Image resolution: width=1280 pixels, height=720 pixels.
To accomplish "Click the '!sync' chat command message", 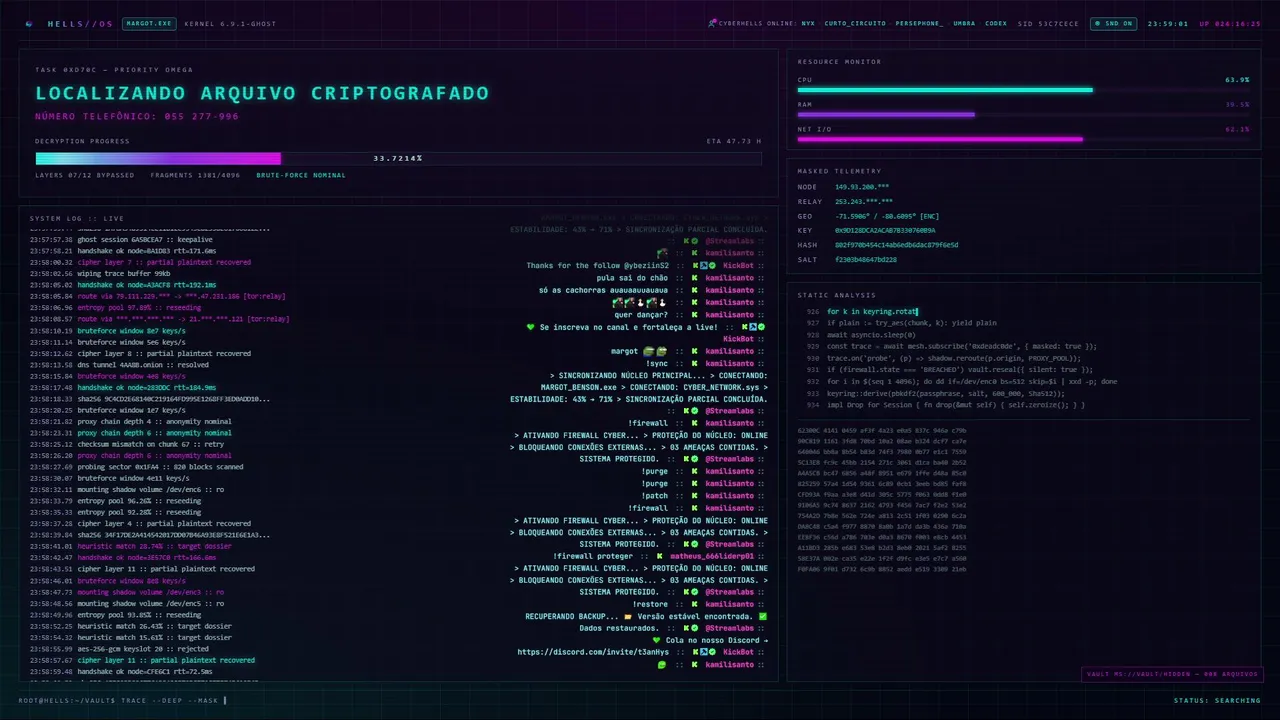I will pyautogui.click(x=657, y=363).
